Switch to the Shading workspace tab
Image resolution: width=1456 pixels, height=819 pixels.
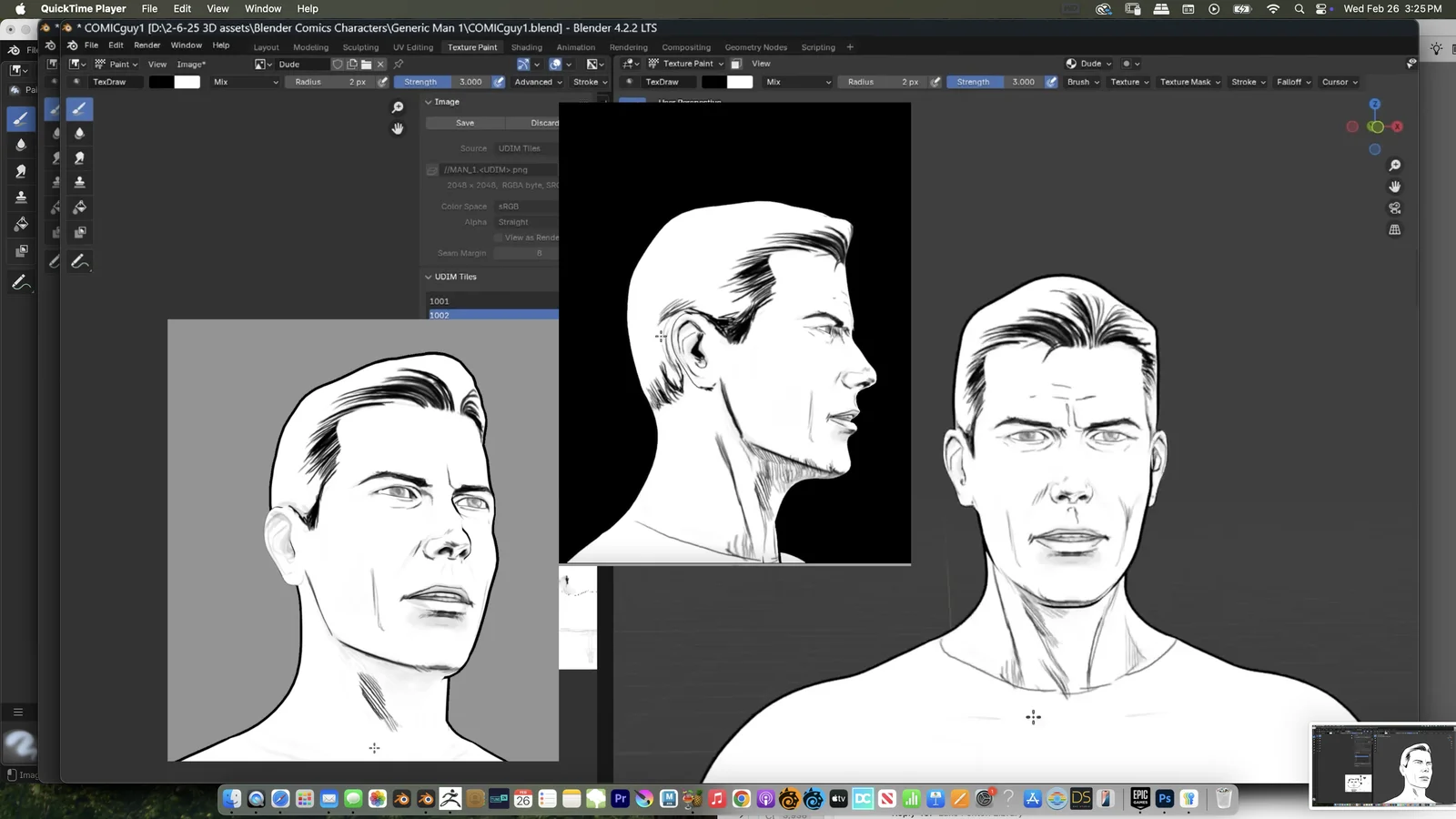(x=526, y=47)
